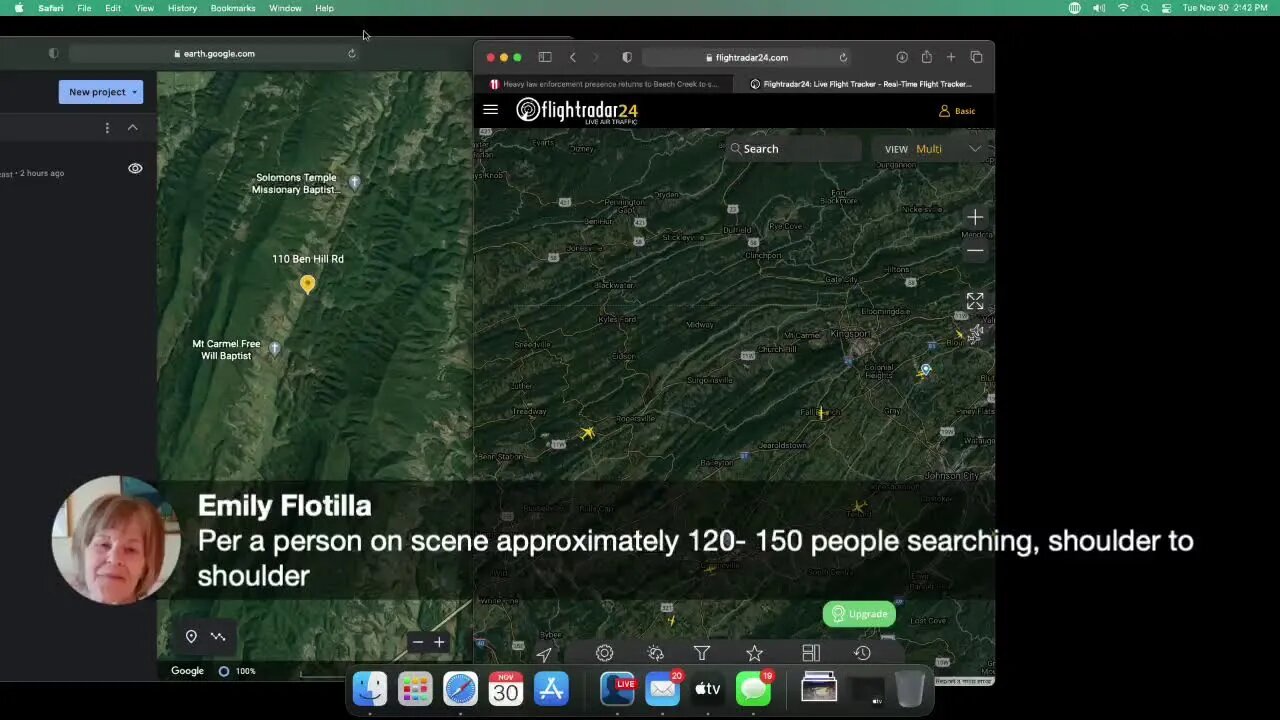The image size is (1280, 720).
Task: Open the weather layers icon
Action: coord(655,653)
